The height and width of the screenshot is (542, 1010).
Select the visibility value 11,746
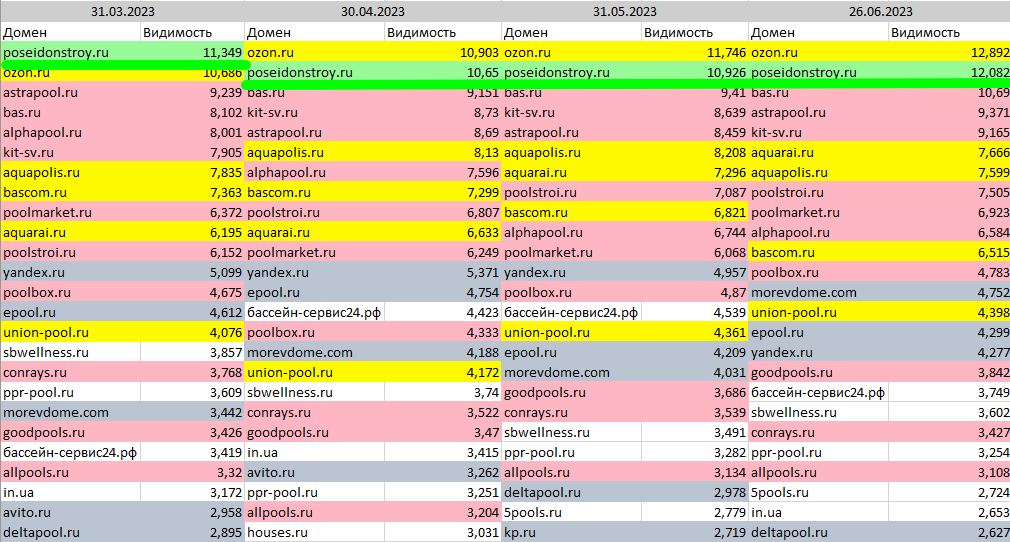tap(695, 52)
